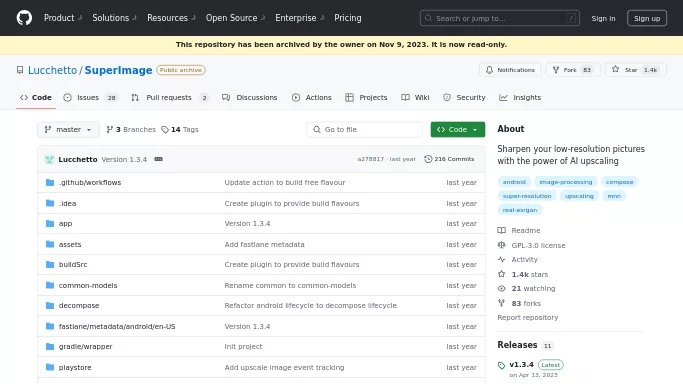Click the Notifications bell button
Image resolution: width=683 pixels, height=384 pixels.
tap(510, 70)
